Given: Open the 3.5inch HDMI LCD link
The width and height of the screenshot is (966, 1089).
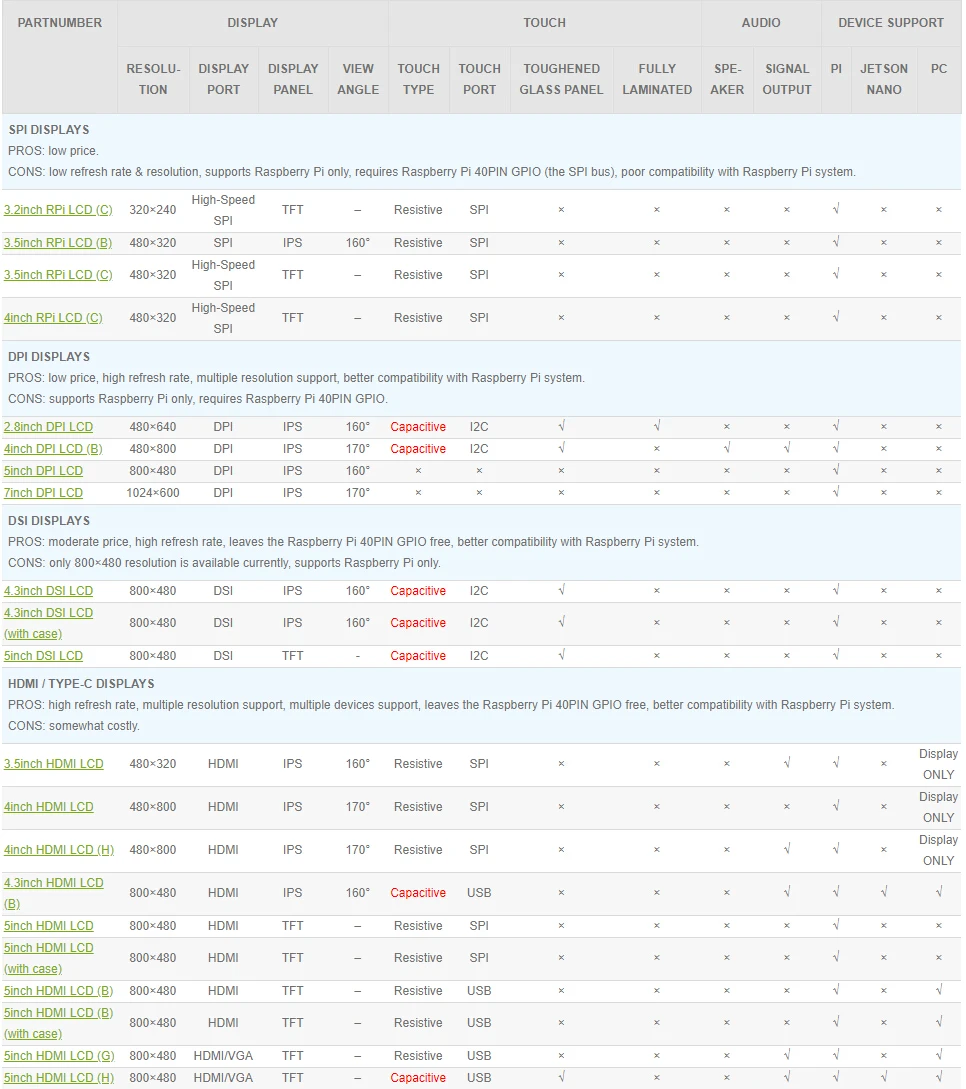Looking at the screenshot, I should (x=53, y=764).
